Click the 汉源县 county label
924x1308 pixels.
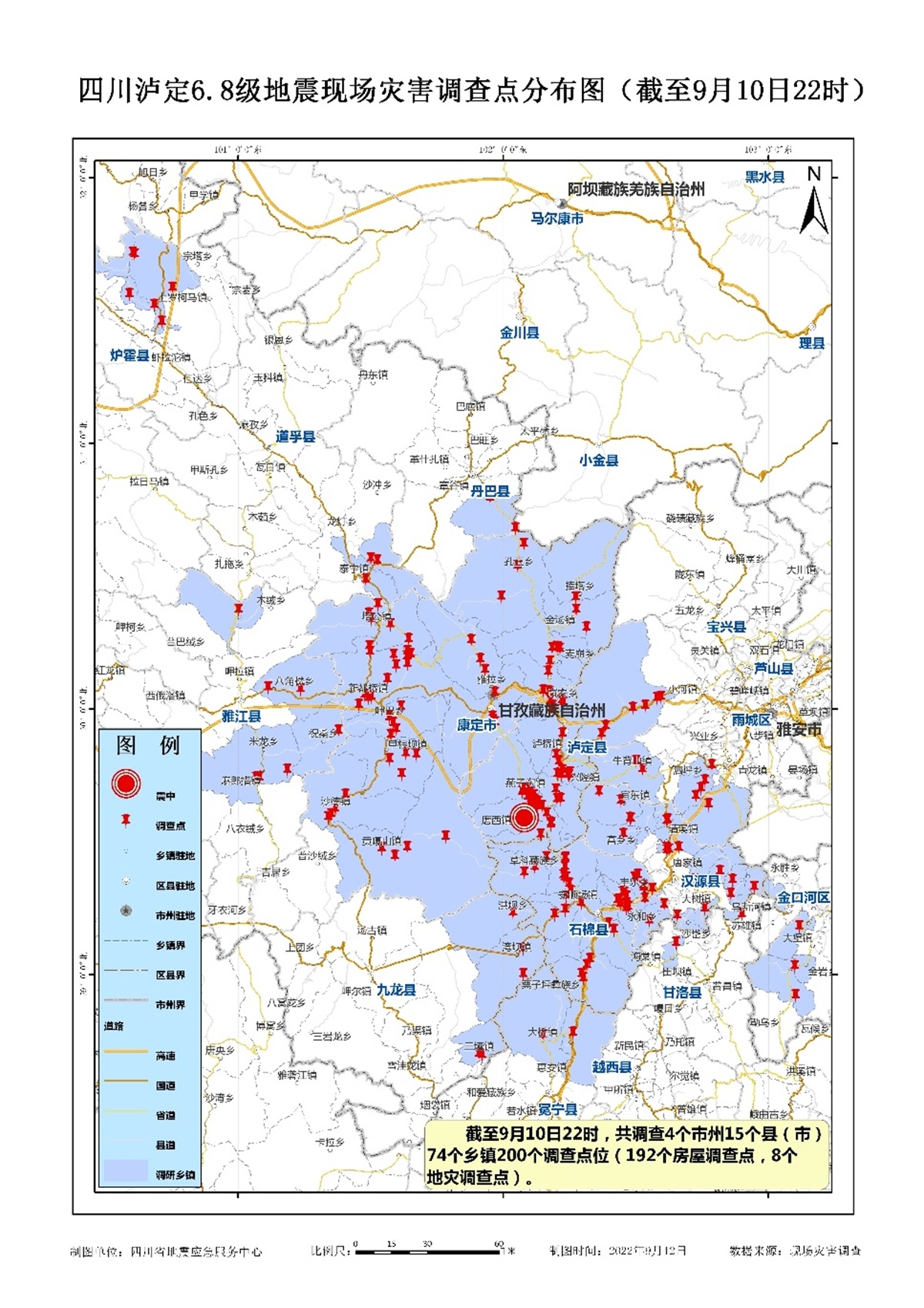click(x=700, y=881)
